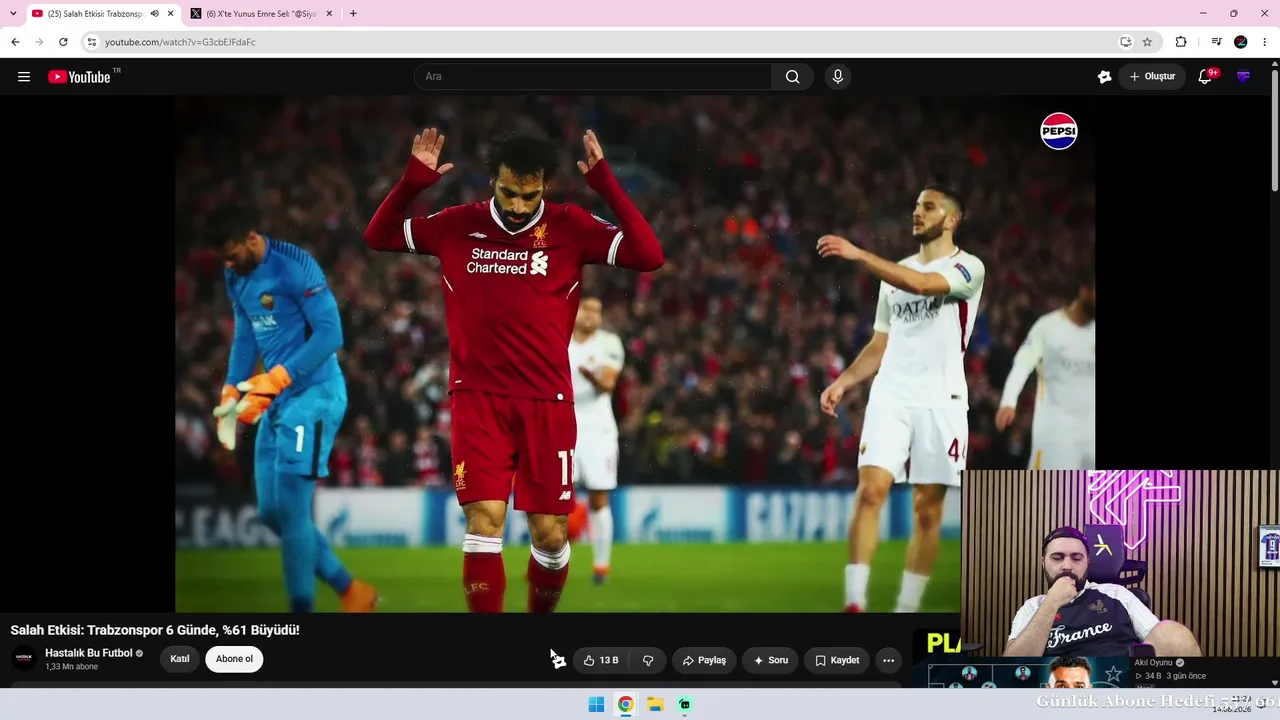Viewport: 1280px width, 720px height.
Task: Open the Windows Start menu
Action: point(596,704)
